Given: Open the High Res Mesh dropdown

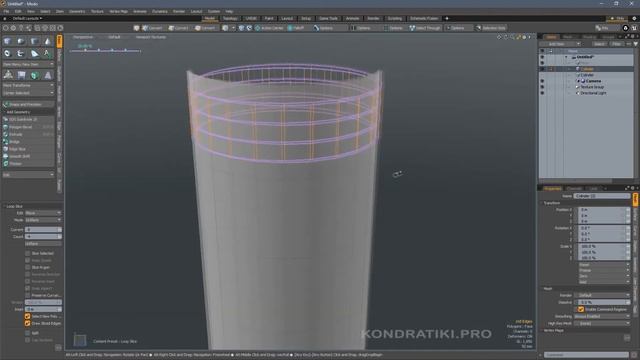Looking at the screenshot, I should (602, 323).
